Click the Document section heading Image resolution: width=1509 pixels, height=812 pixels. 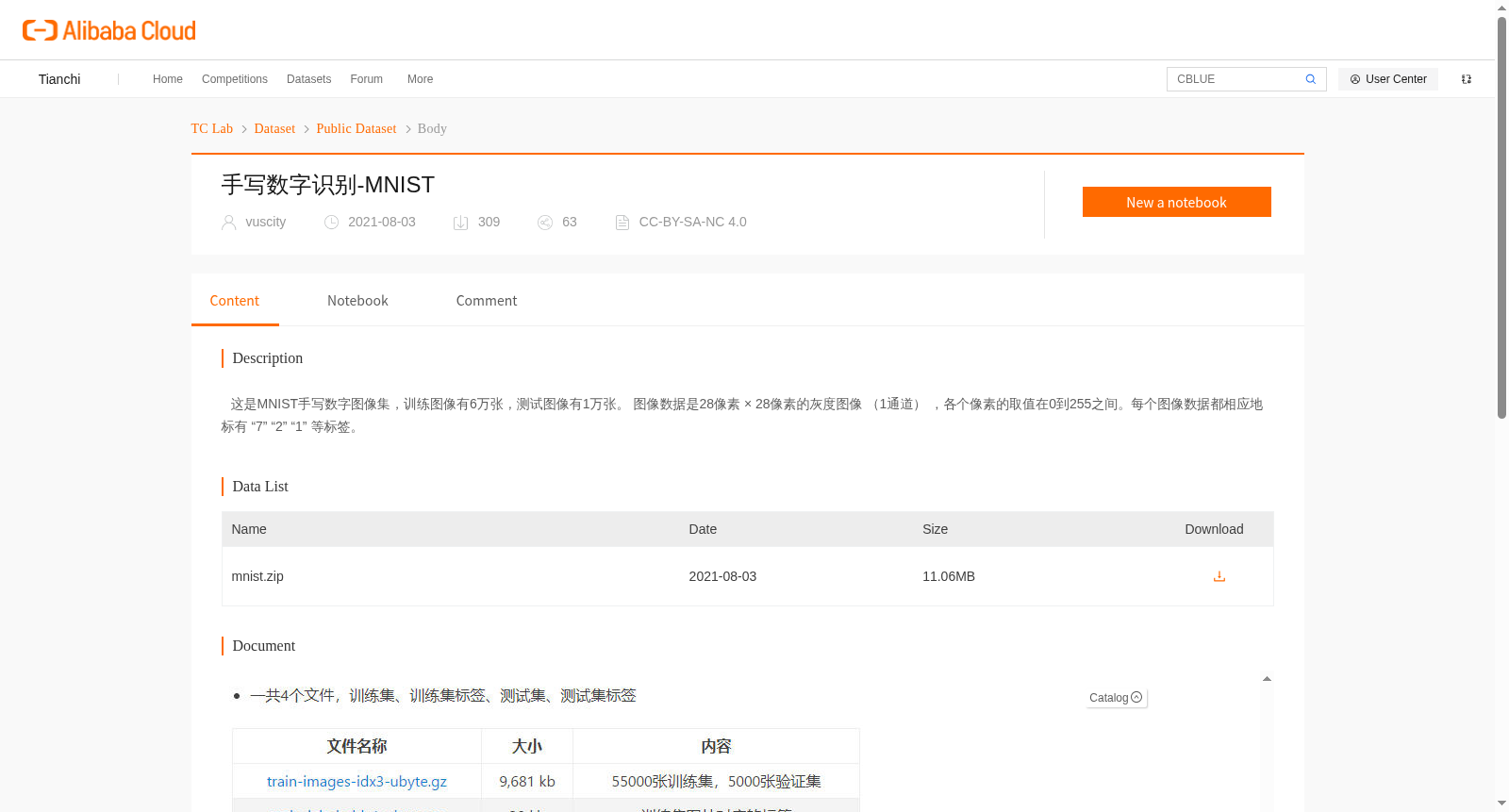[x=264, y=646]
